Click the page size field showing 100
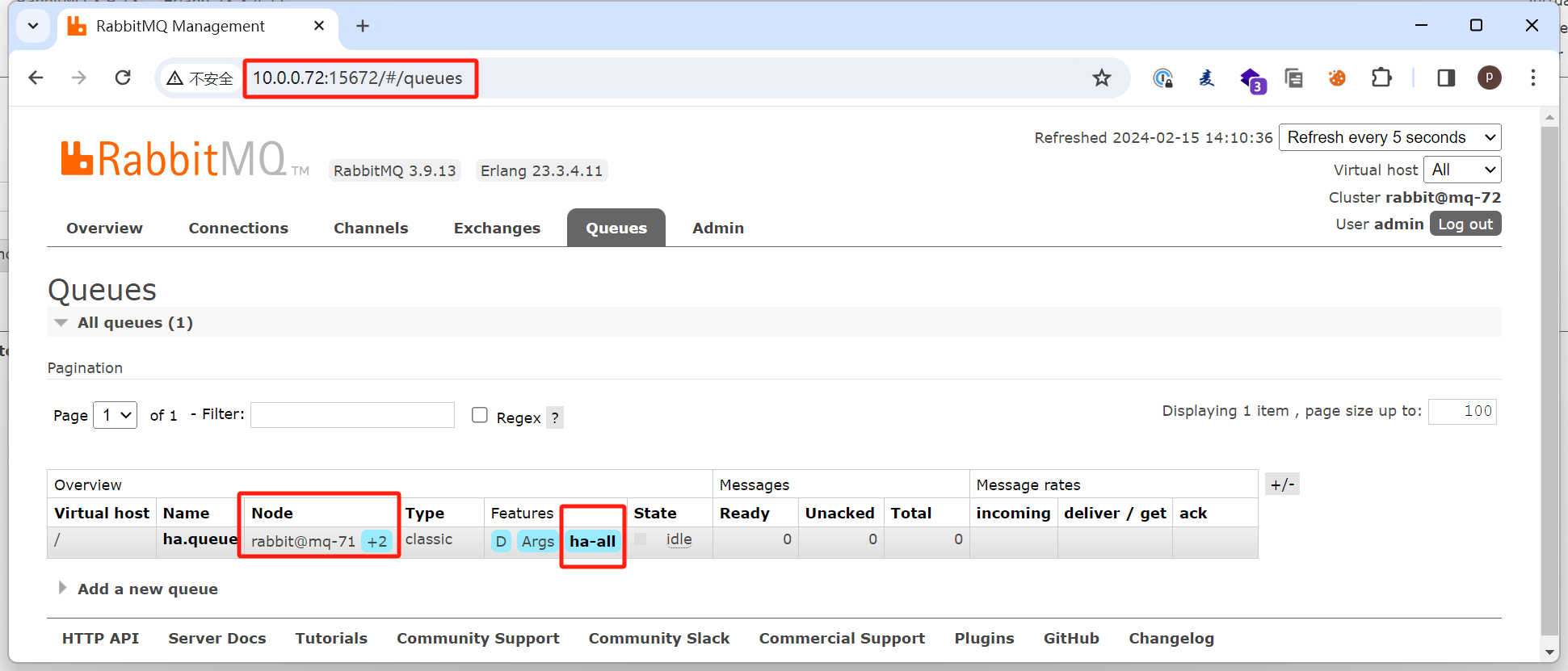This screenshot has height=671, width=1568. (1462, 411)
